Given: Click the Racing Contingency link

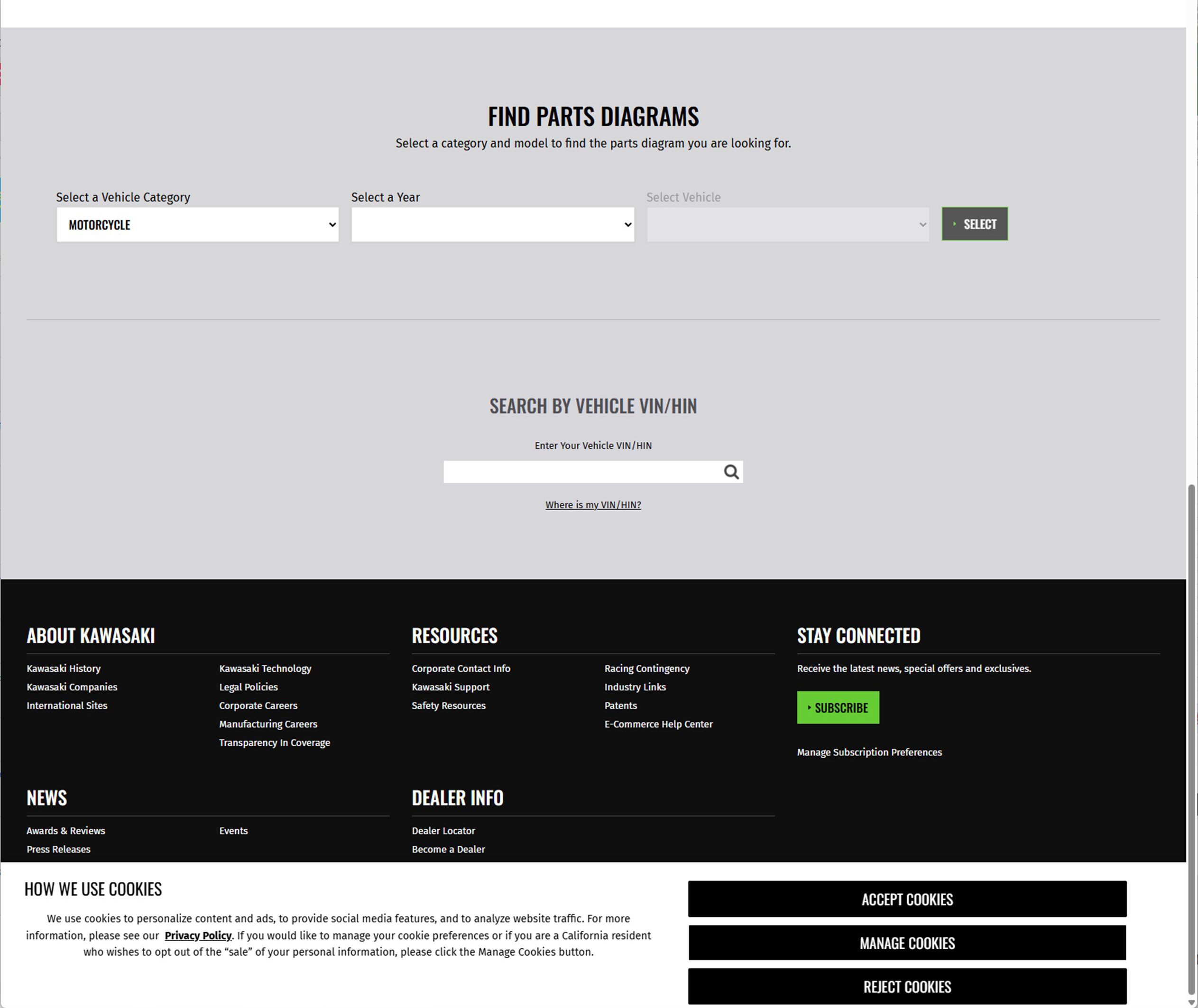Looking at the screenshot, I should click(646, 669).
